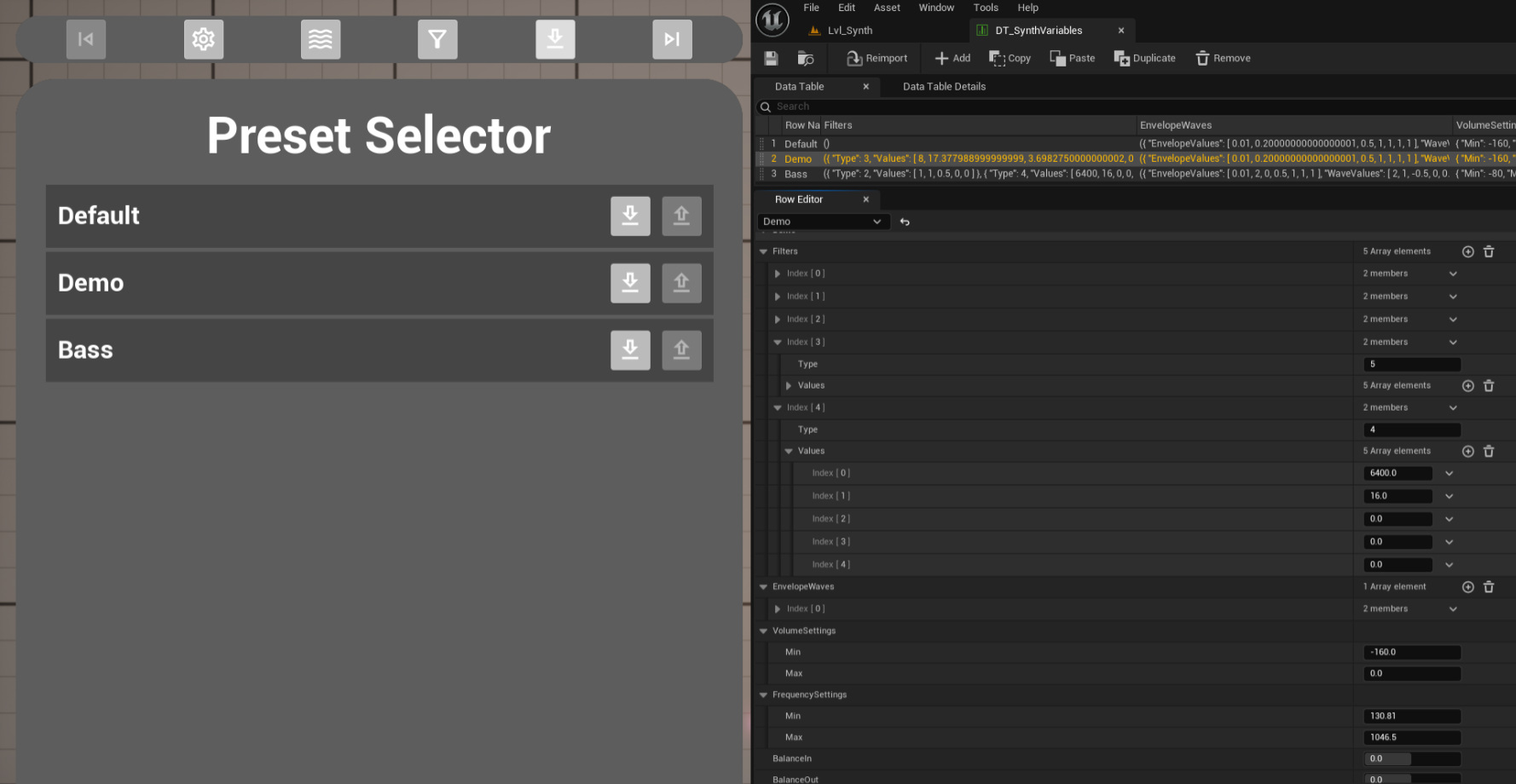The image size is (1516, 784).
Task: Save to Bass preset with its upload icon
Action: (681, 350)
